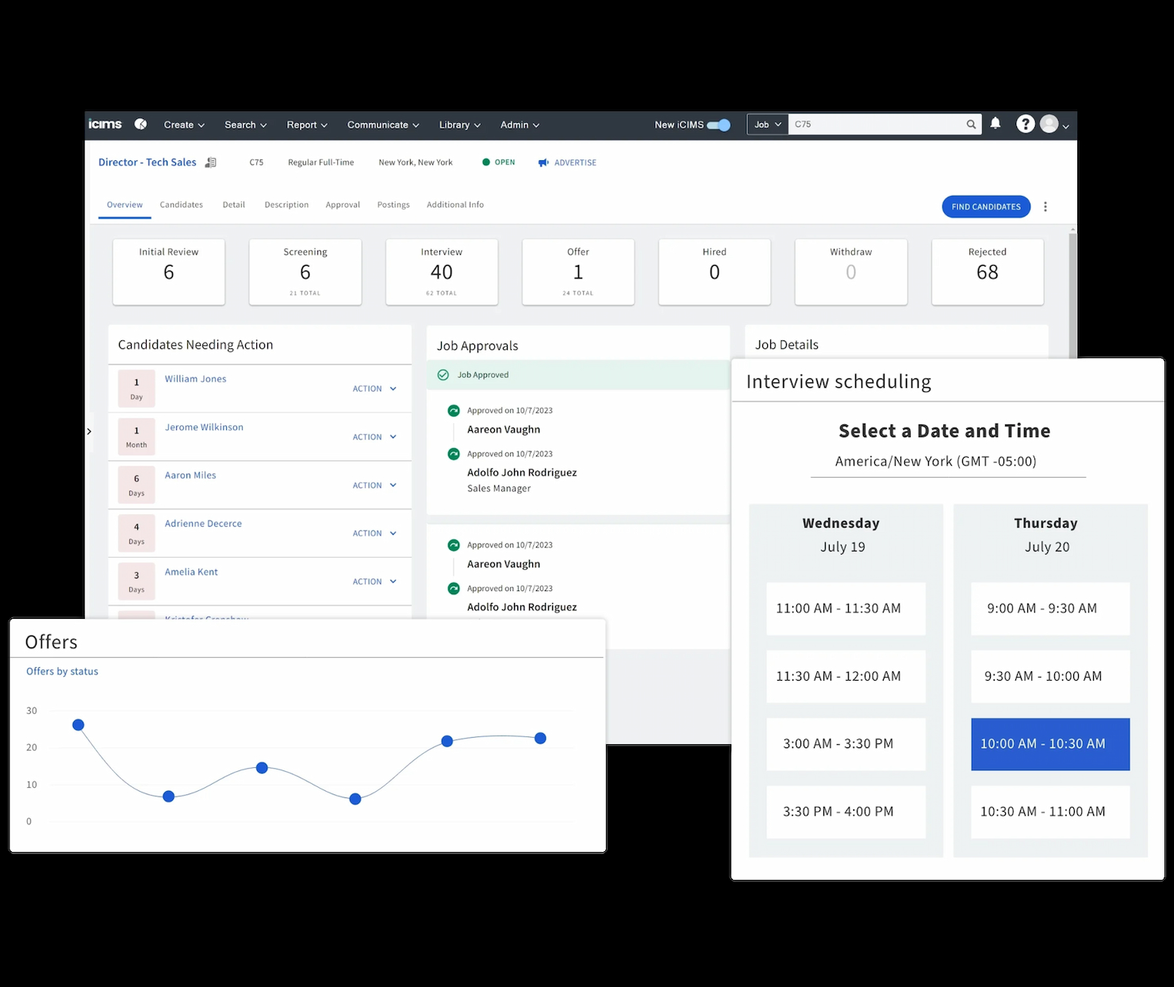Open notifications via the bell icon

click(x=994, y=124)
